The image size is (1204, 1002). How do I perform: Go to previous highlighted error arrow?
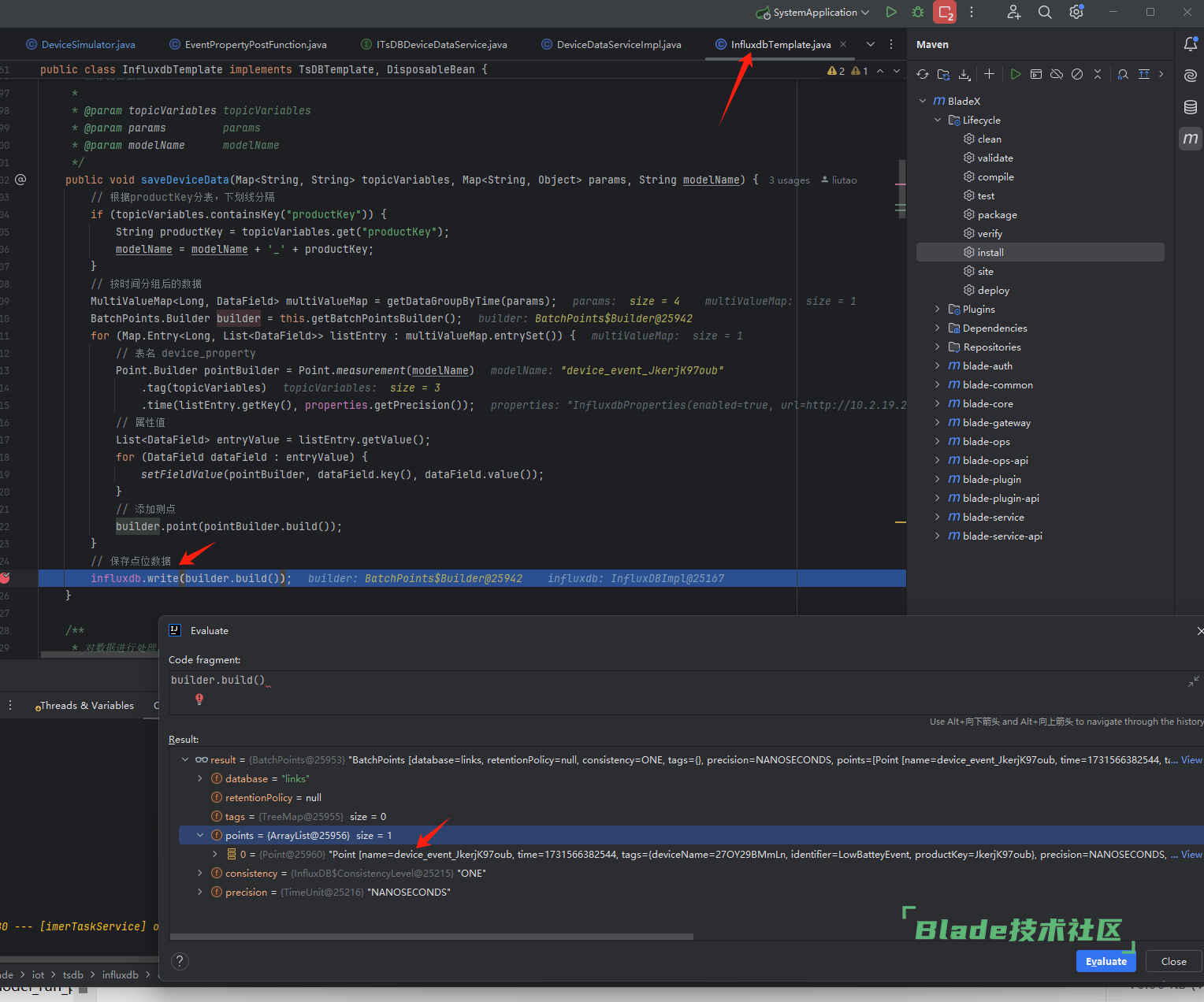click(x=880, y=71)
